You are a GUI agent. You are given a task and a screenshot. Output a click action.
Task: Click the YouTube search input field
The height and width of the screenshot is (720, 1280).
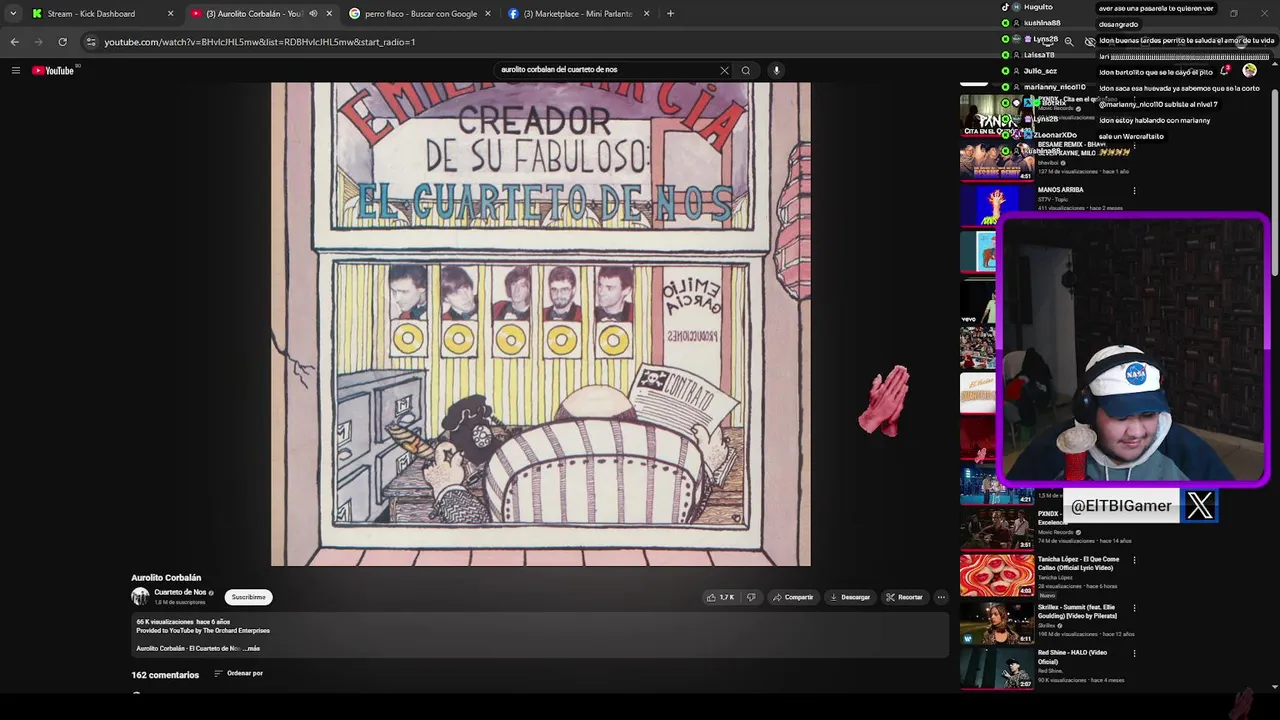coord(606,70)
